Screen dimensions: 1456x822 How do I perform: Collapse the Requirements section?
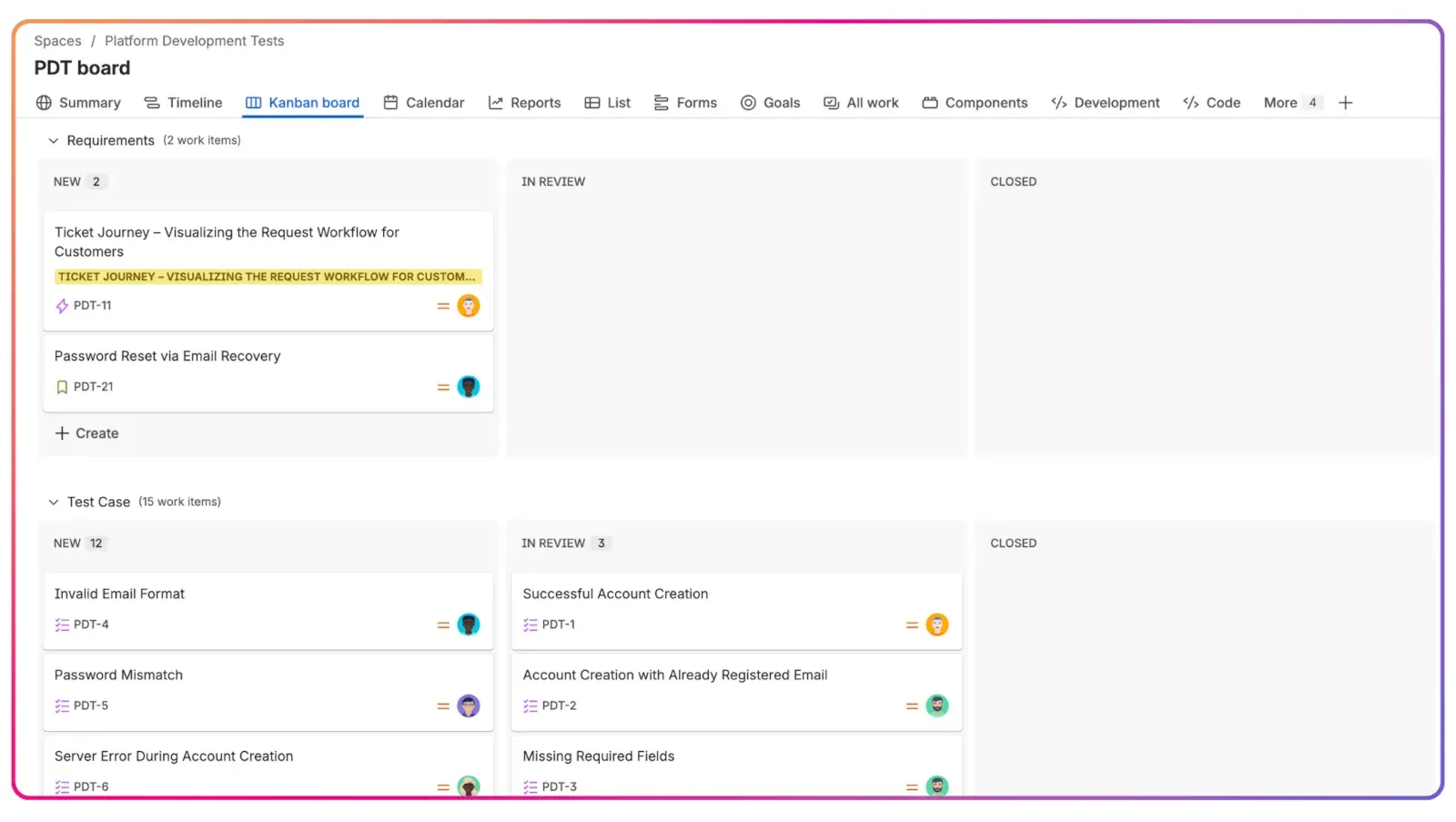tap(53, 140)
